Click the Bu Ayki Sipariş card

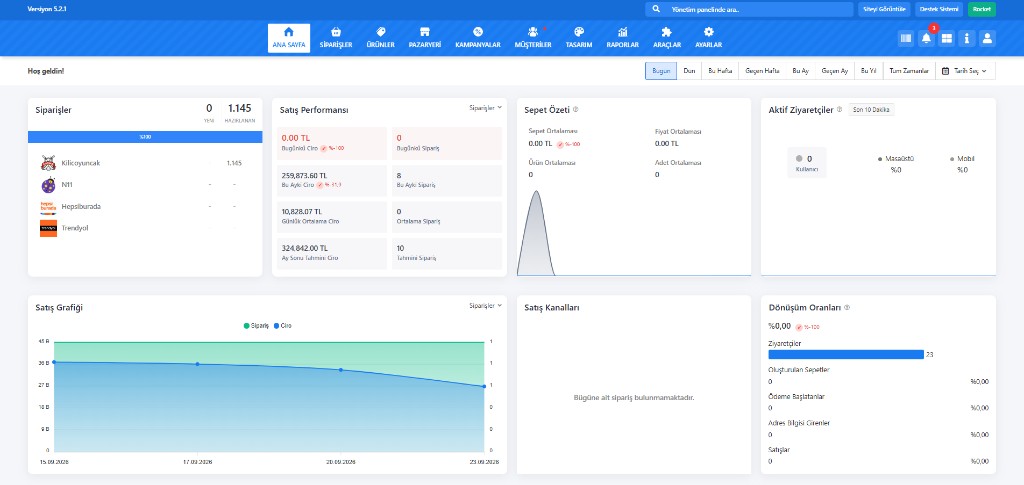tap(447, 180)
